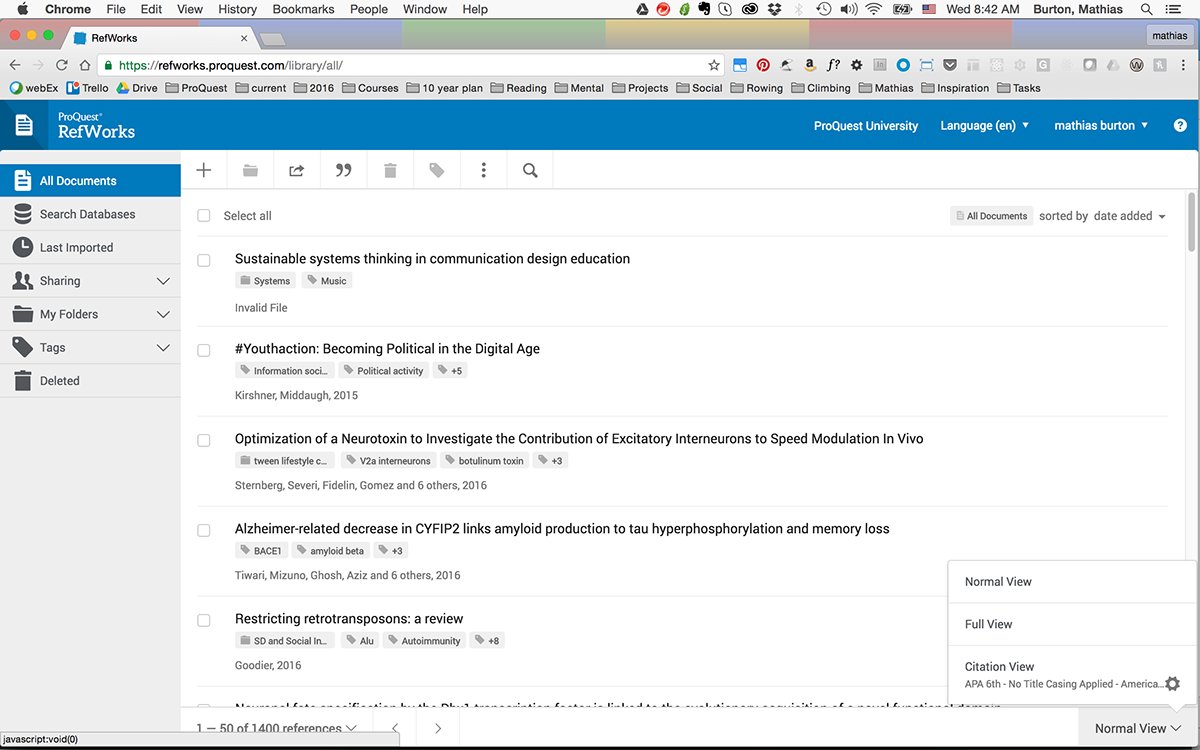Tick checkbox for Restricting retrotransposons reference

[204, 620]
